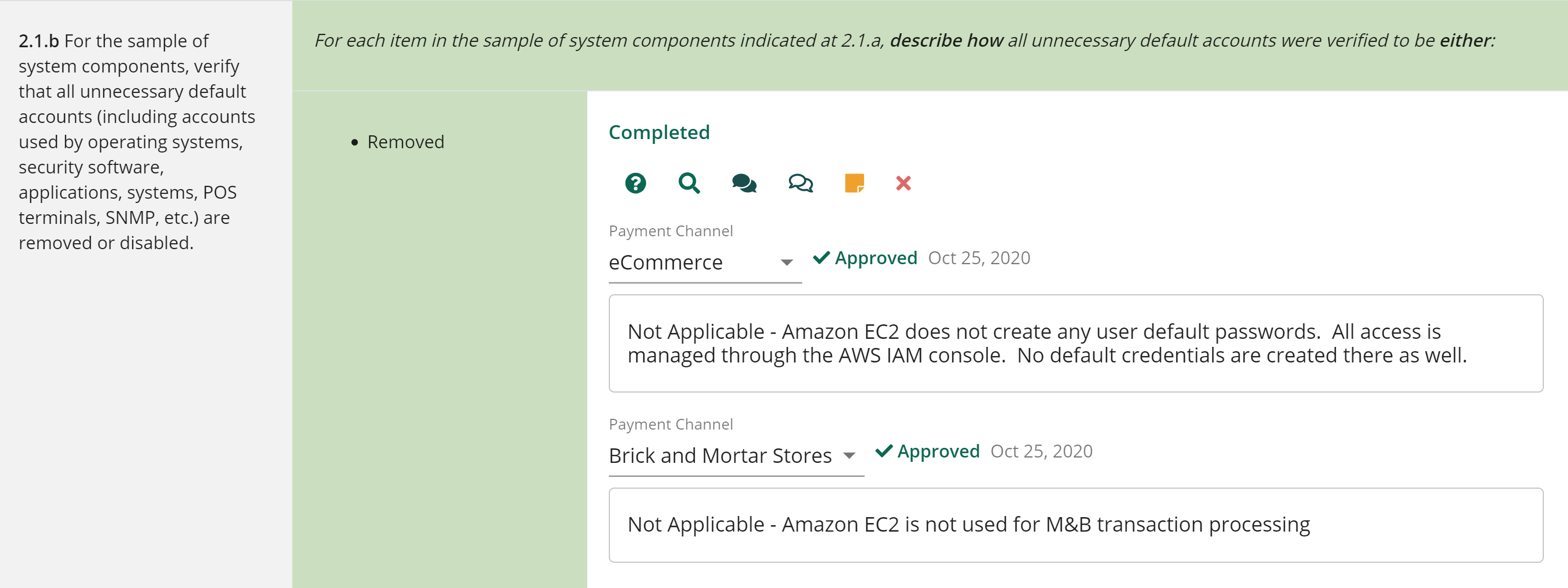Click the 2.1.b requirement description text
1568x588 pixels.
(x=136, y=142)
